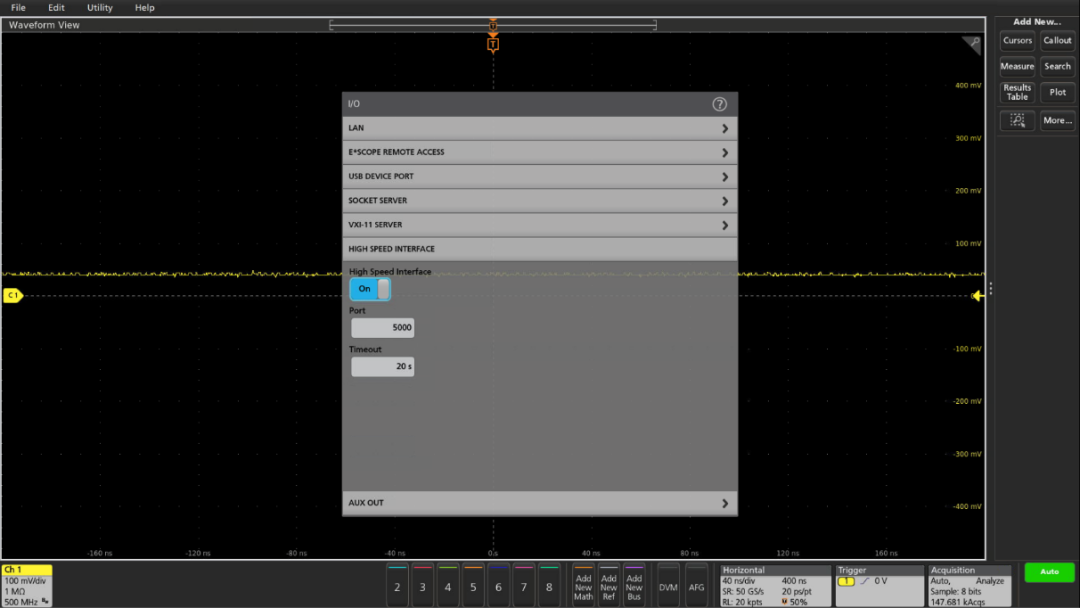Screen dimensions: 1080x608
Task: Add a new Bus waveform
Action: click(x=634, y=587)
